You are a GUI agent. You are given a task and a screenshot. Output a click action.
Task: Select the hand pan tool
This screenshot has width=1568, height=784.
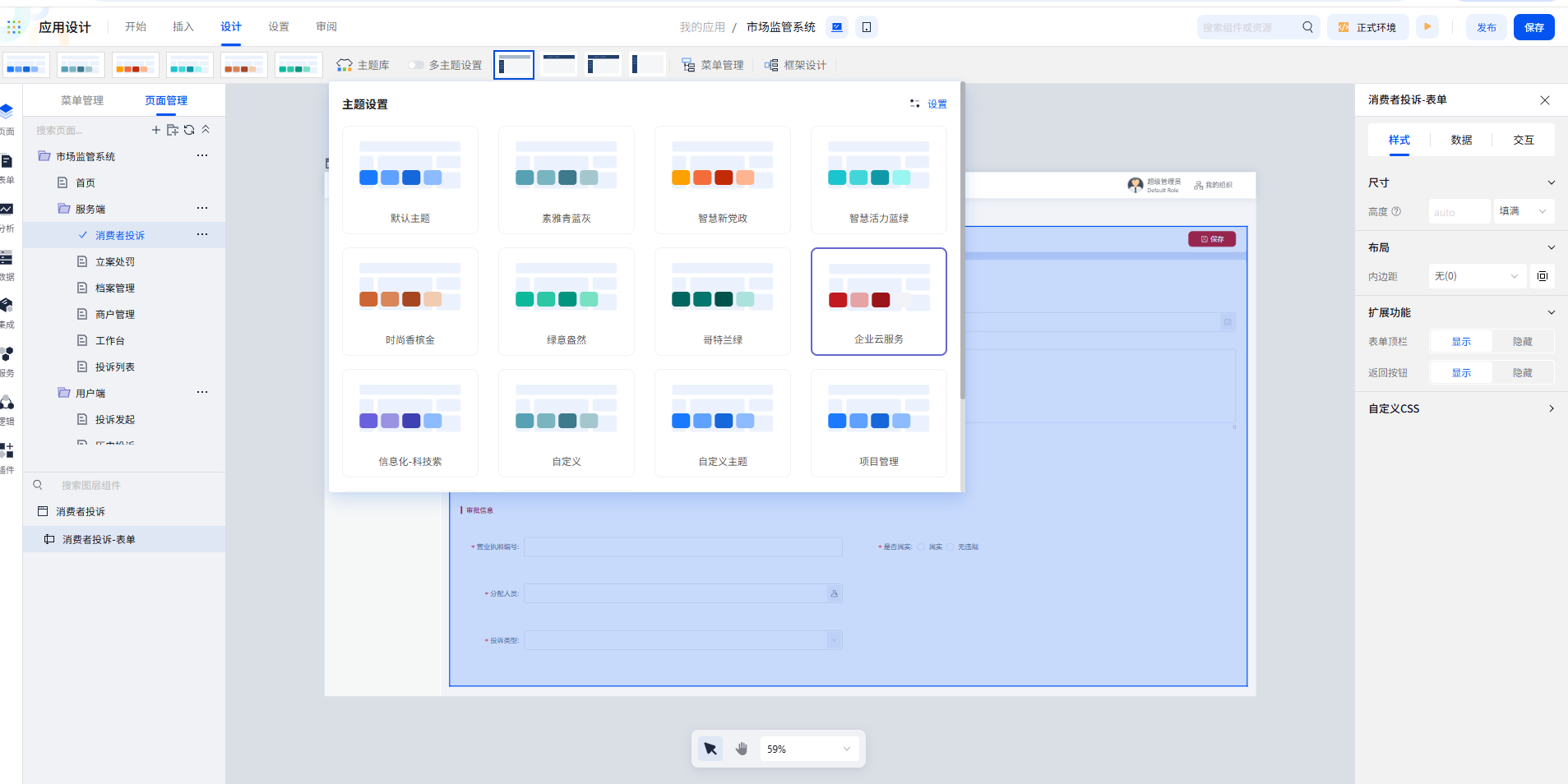click(x=742, y=749)
